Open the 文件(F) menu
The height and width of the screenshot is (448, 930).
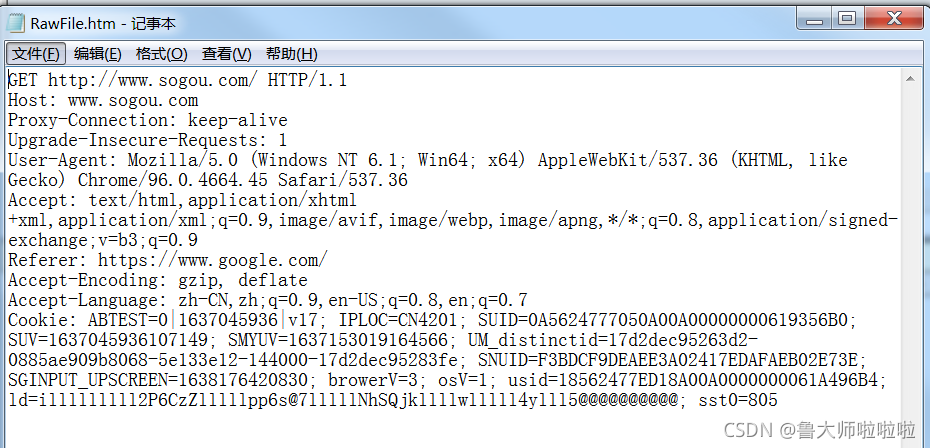37,54
